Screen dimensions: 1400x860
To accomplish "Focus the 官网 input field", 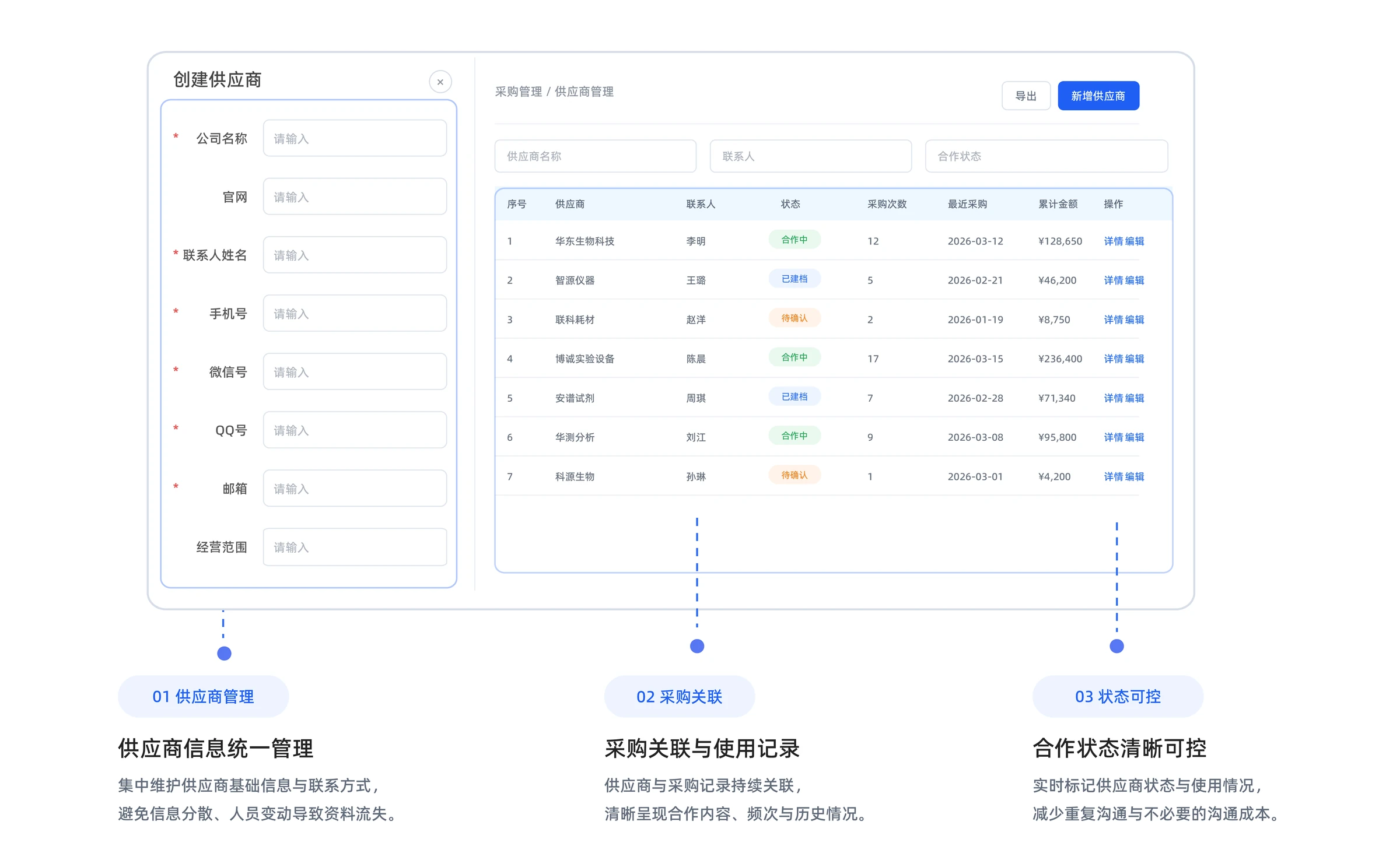I will (355, 196).
